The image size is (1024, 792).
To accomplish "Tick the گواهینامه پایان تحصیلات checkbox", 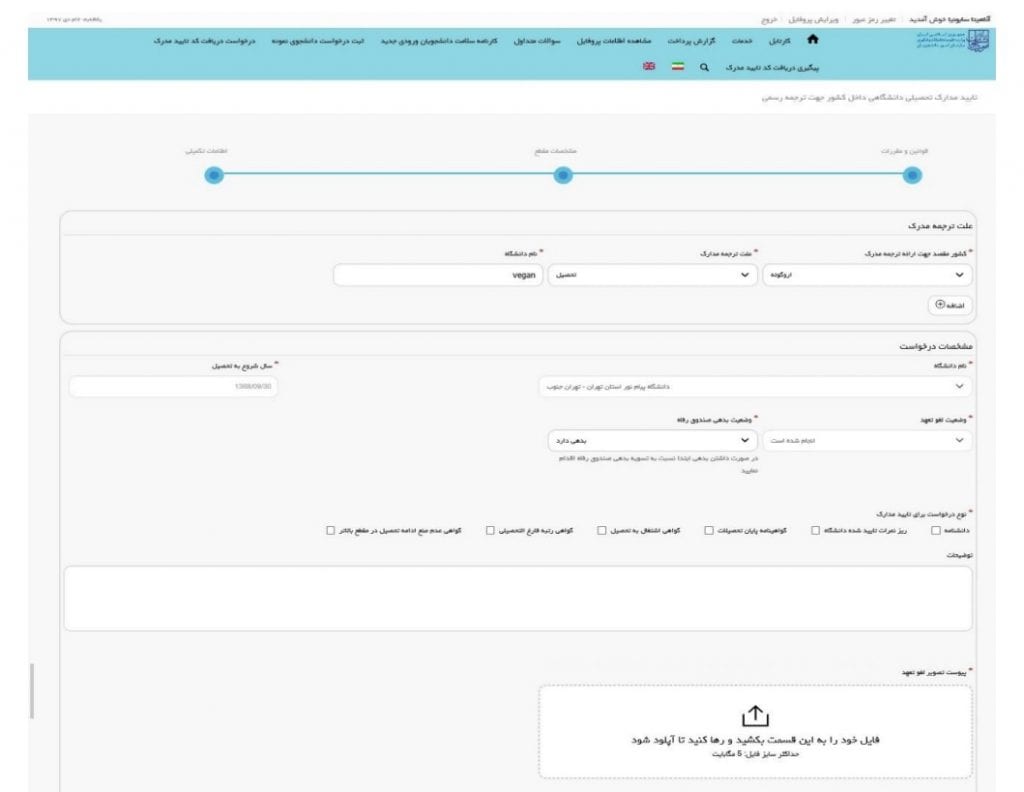I will (x=709, y=530).
